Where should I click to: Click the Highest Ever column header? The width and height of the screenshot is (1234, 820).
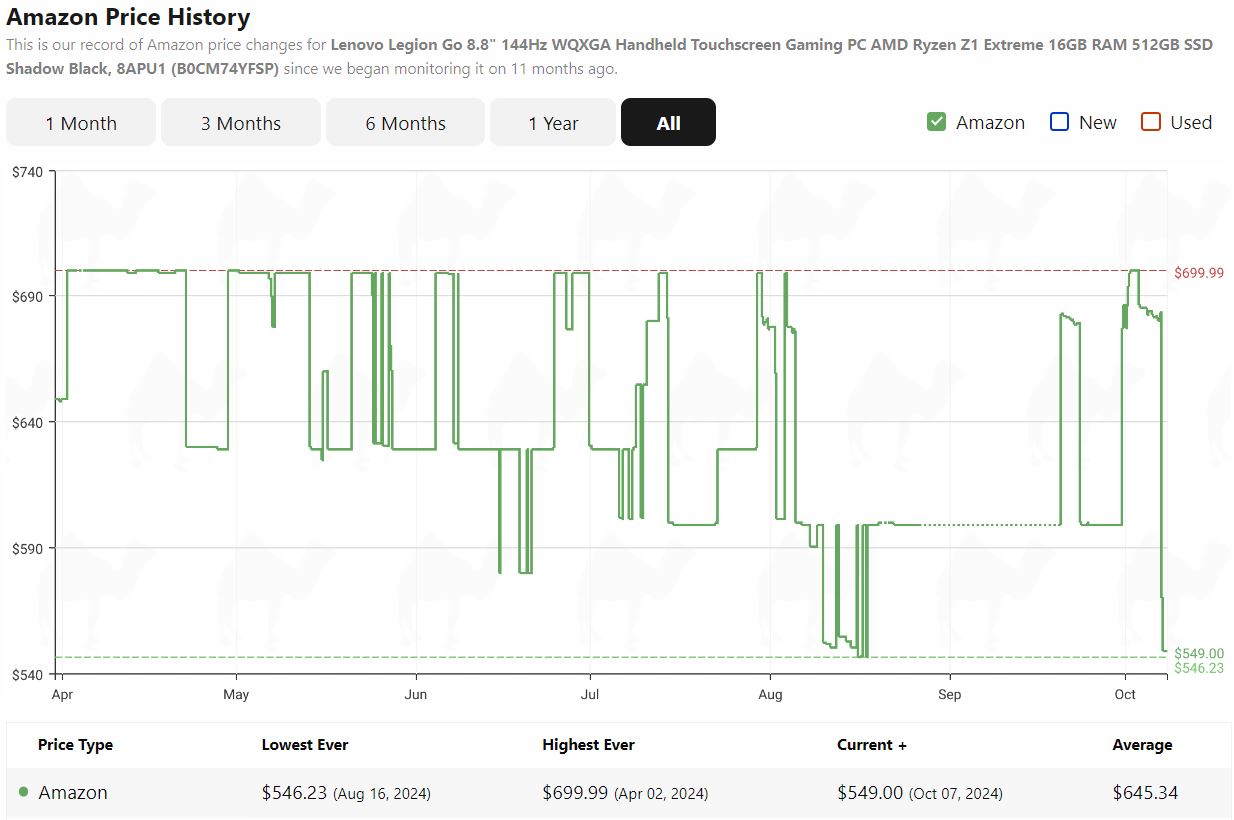[588, 745]
